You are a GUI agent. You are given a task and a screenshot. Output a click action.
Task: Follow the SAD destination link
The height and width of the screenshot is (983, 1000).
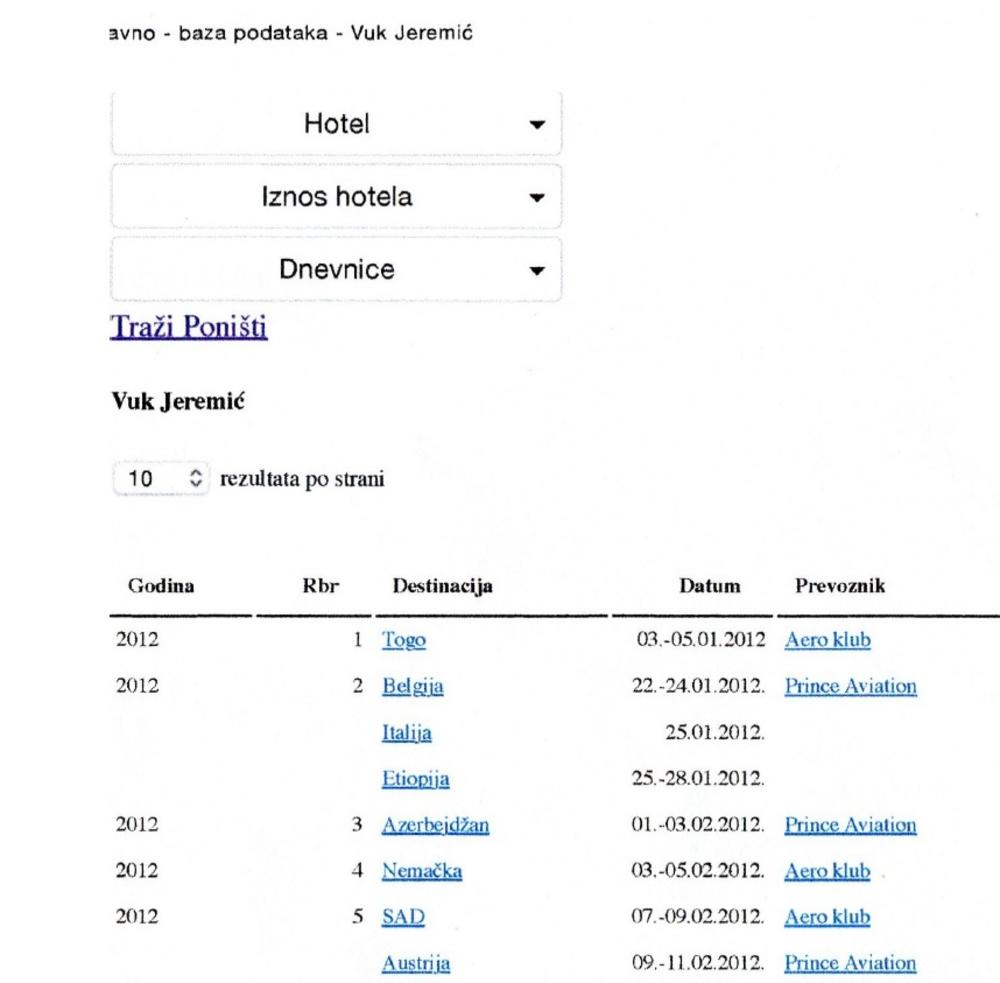click(403, 918)
